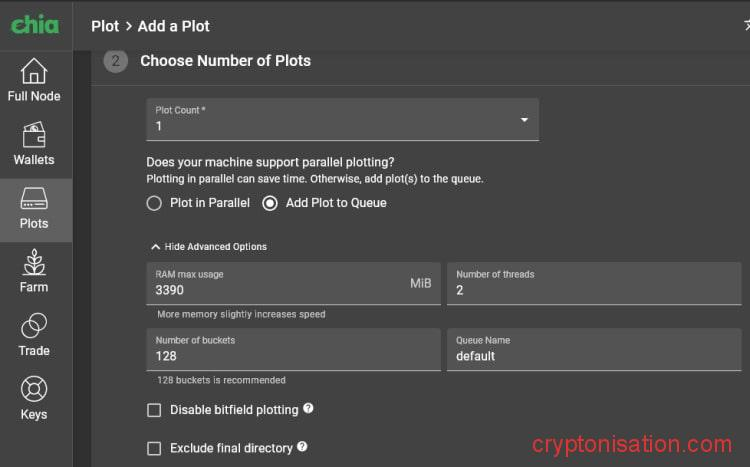
Task: Select the Plots drive icon
Action: point(34,200)
